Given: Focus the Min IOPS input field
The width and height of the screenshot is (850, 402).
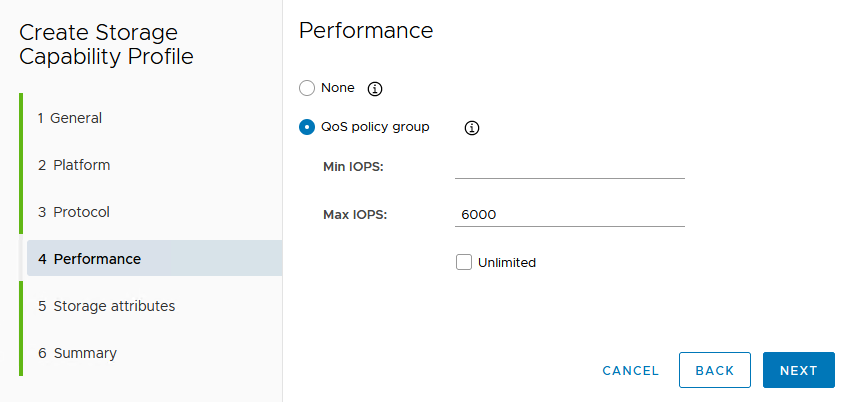Looking at the screenshot, I should click(569, 166).
